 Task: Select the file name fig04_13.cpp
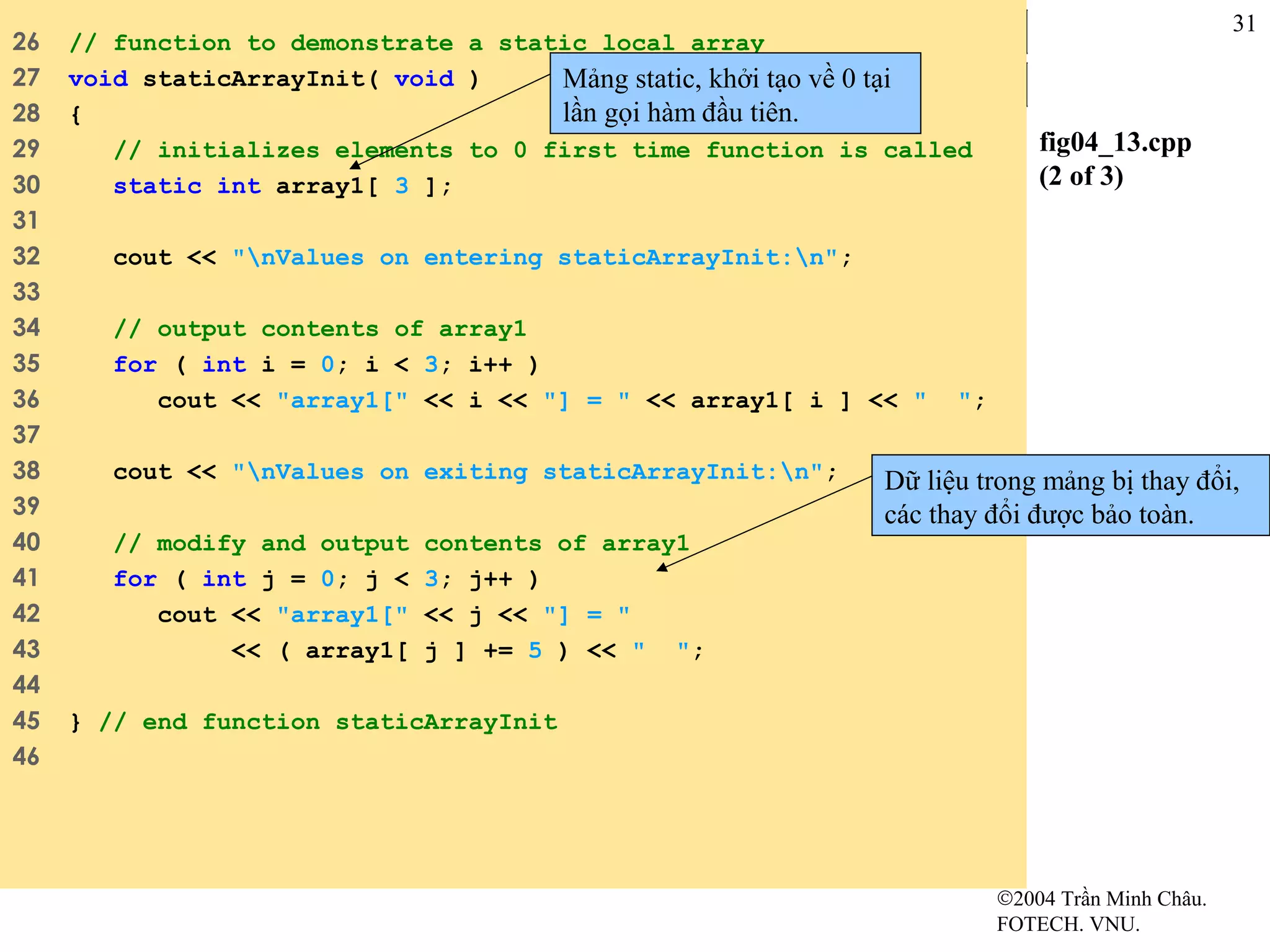click(1115, 143)
